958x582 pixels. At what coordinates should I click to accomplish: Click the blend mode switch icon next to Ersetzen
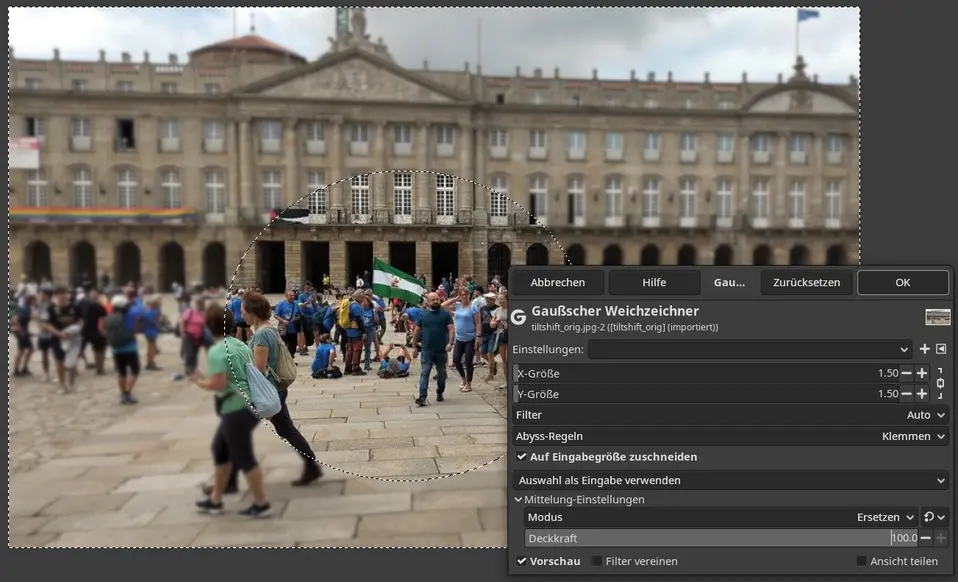click(934, 517)
